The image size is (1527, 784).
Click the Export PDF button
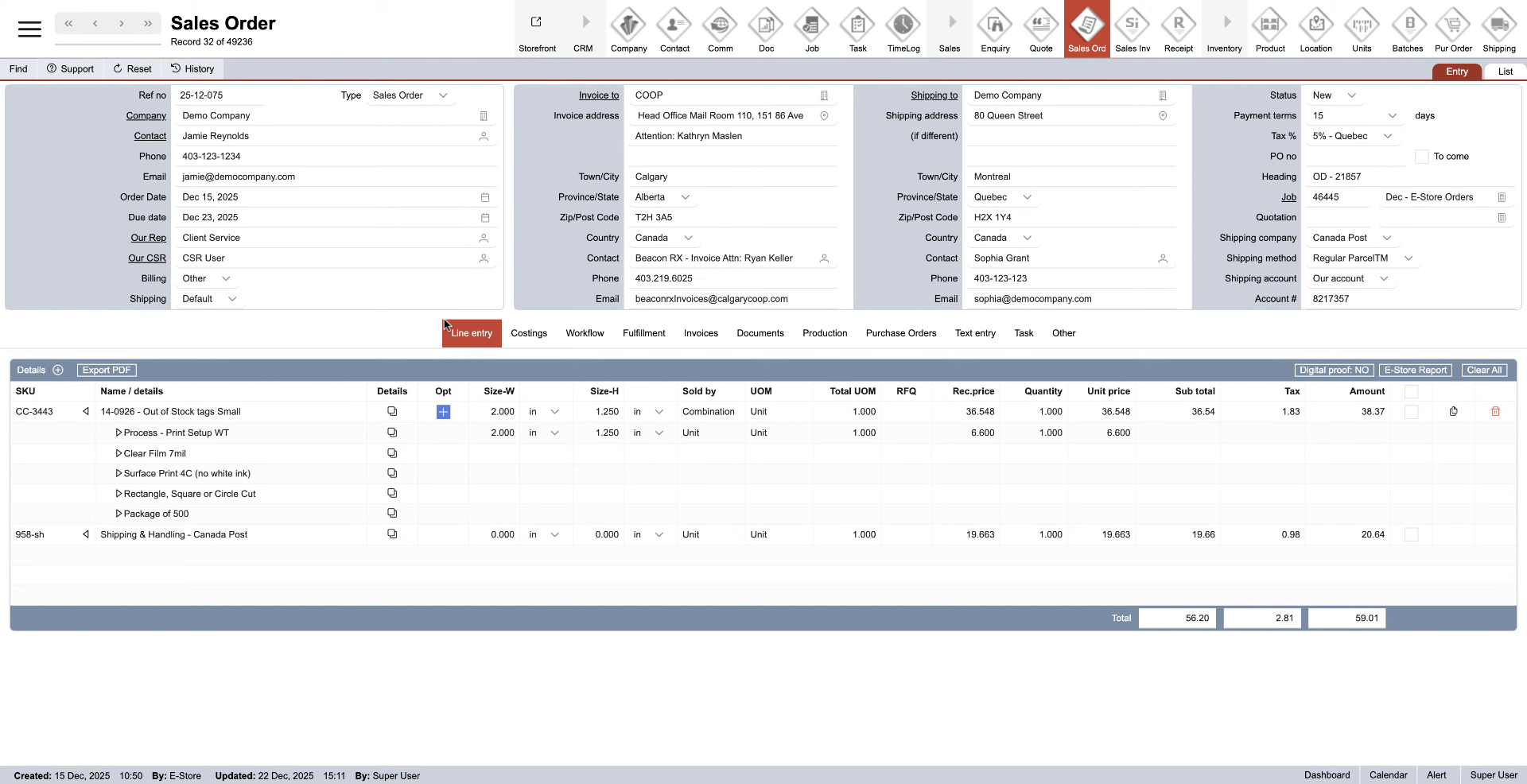point(107,371)
